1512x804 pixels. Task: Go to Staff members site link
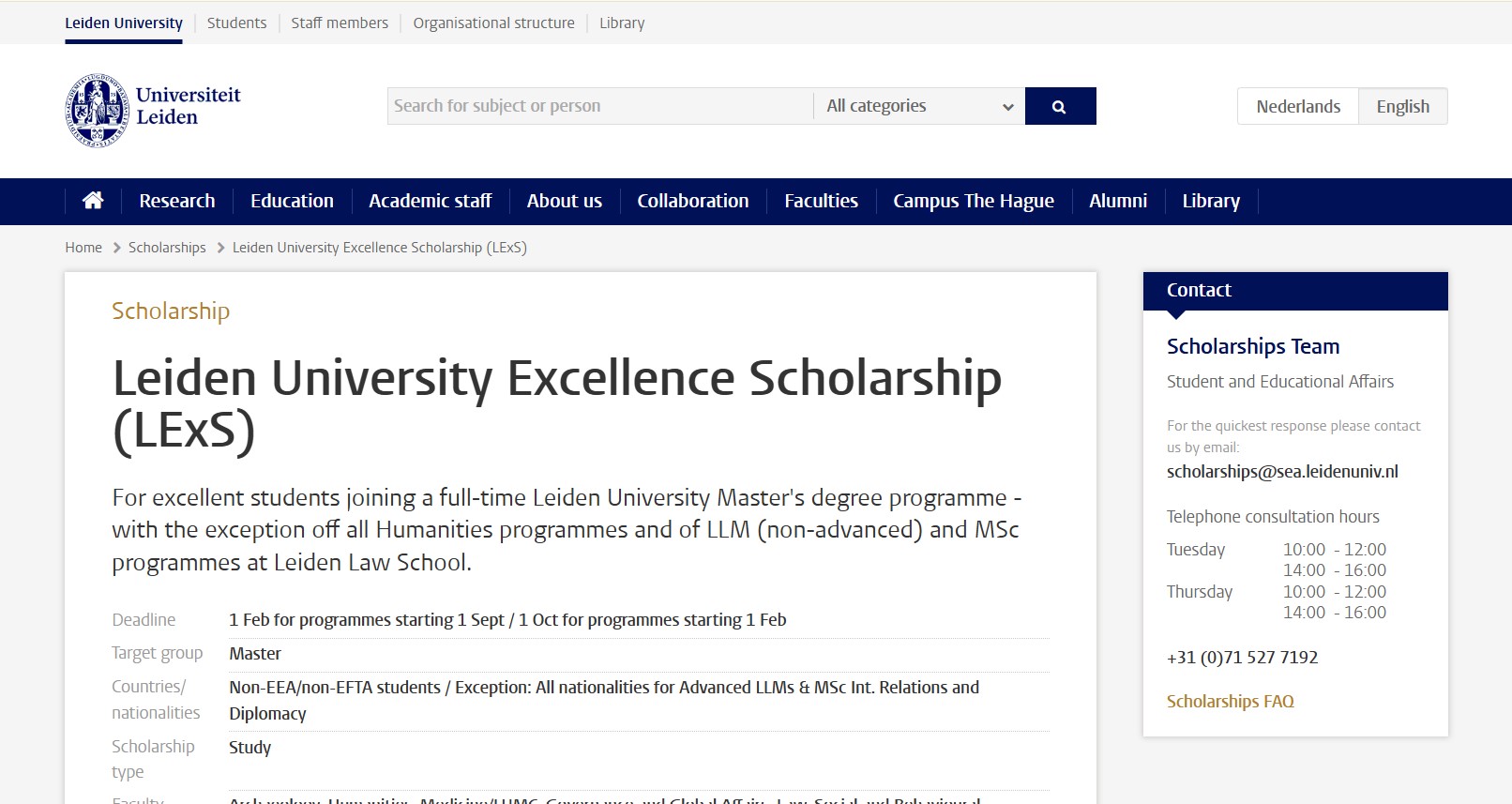[x=340, y=23]
